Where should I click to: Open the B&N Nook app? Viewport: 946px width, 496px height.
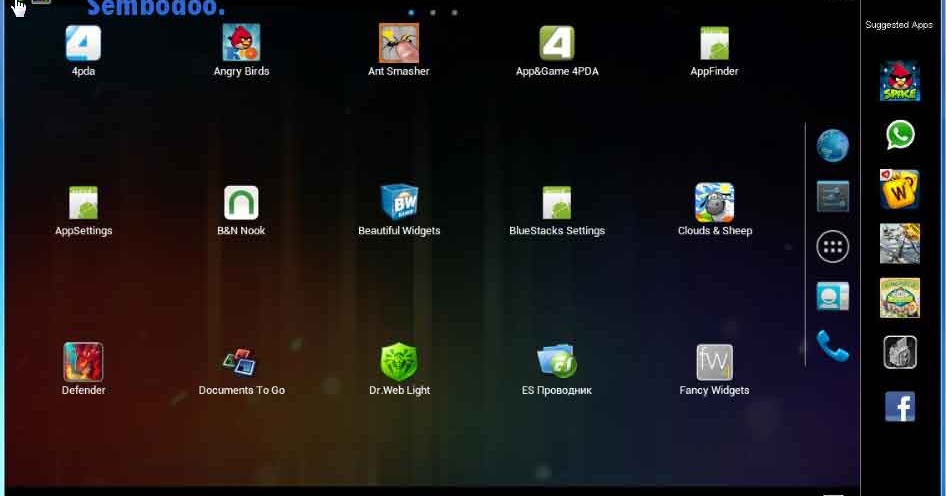tap(241, 203)
